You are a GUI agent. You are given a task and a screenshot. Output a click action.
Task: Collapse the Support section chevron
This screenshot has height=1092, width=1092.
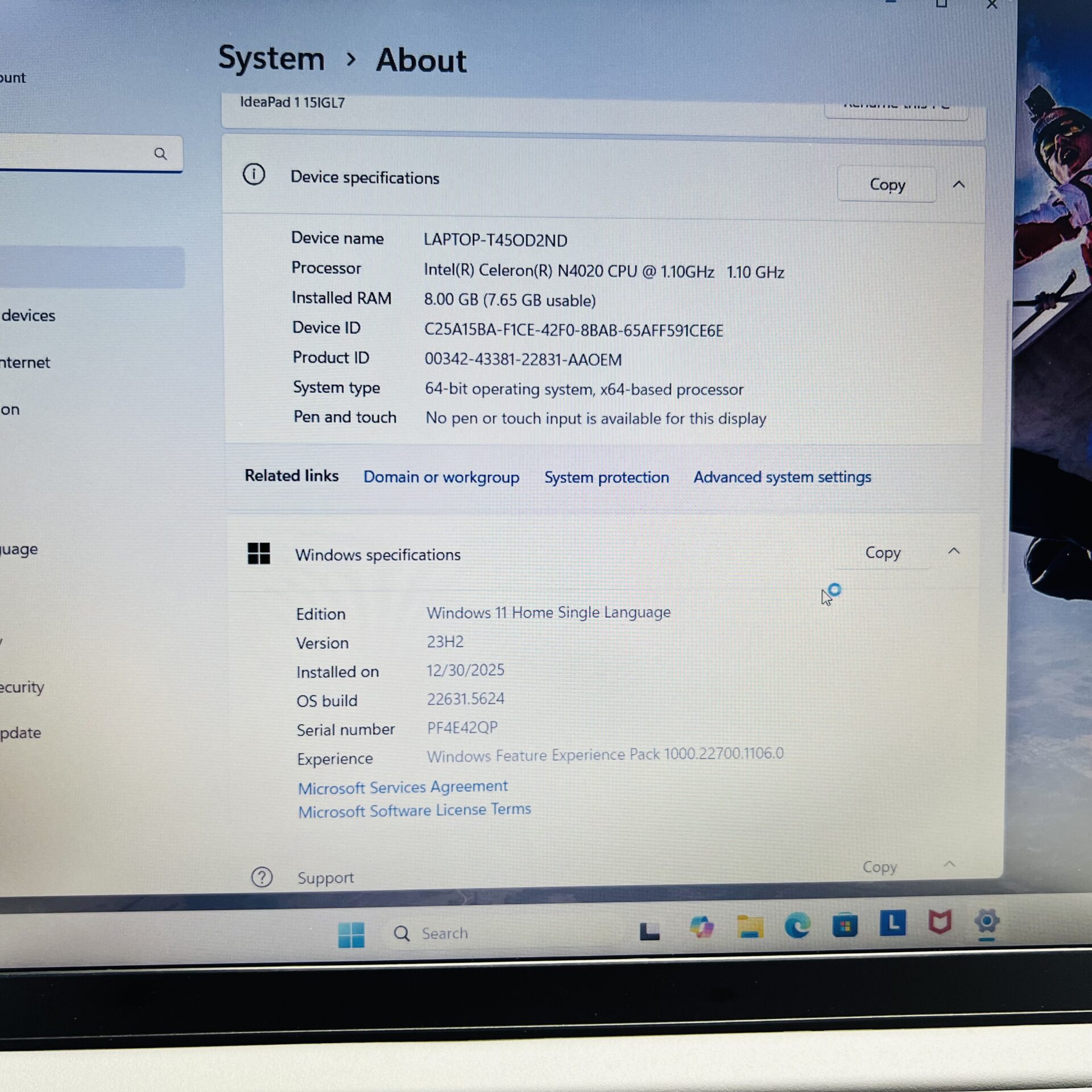(949, 864)
